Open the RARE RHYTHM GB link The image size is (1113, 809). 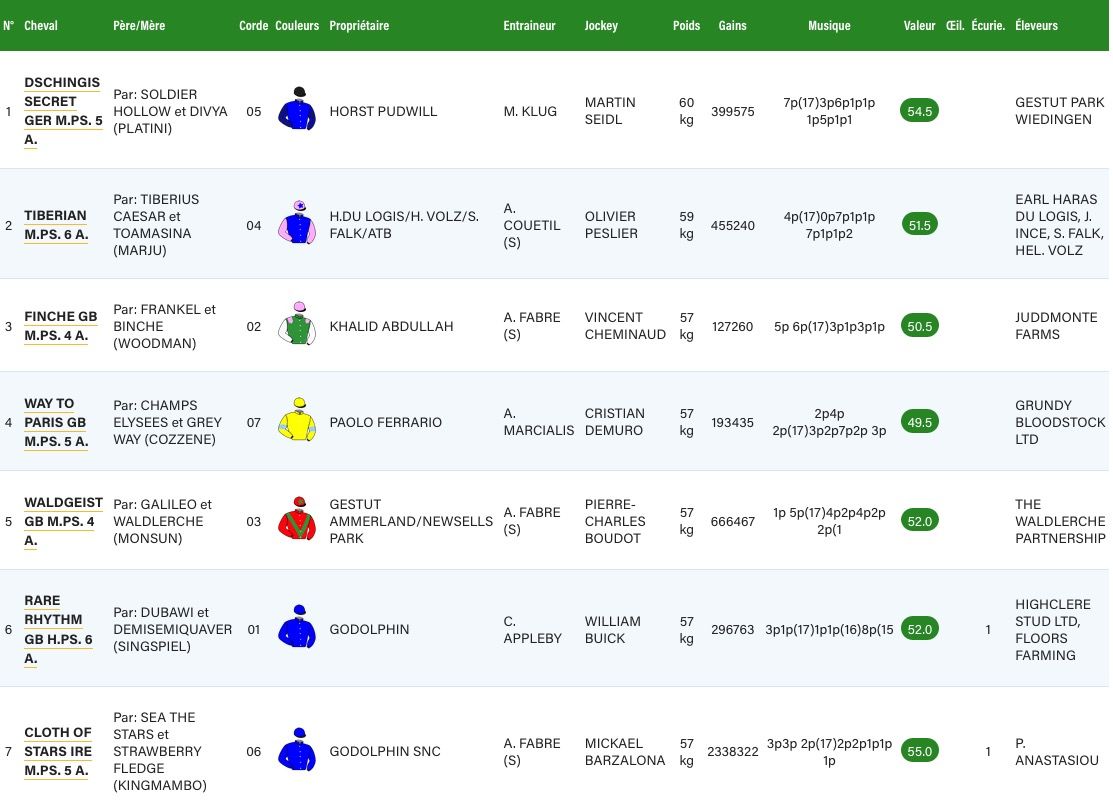(x=58, y=629)
